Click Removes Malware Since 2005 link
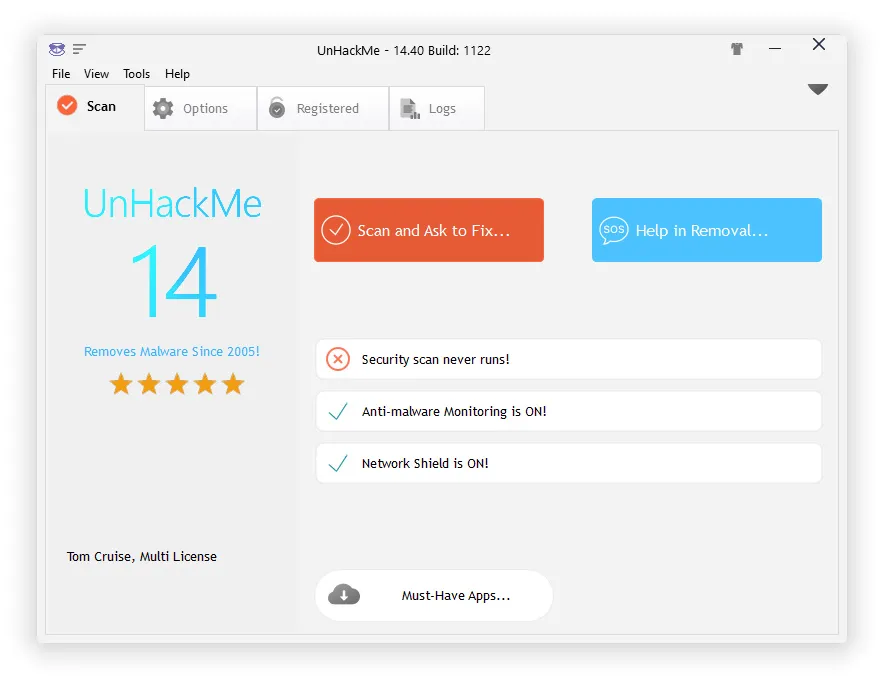This screenshot has width=884, height=682. tap(172, 352)
